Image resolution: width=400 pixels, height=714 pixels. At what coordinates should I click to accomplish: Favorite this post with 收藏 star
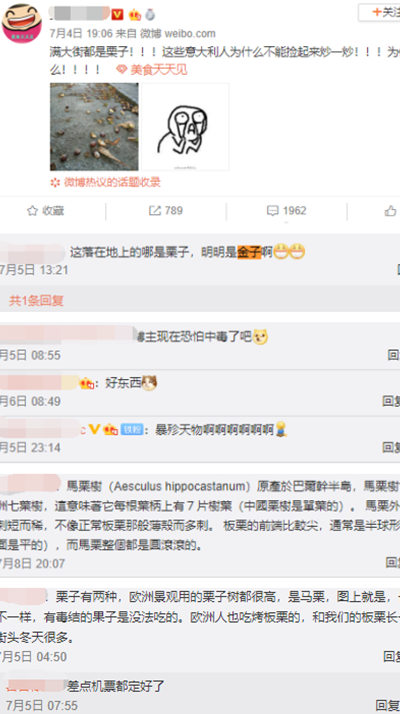tap(46, 211)
